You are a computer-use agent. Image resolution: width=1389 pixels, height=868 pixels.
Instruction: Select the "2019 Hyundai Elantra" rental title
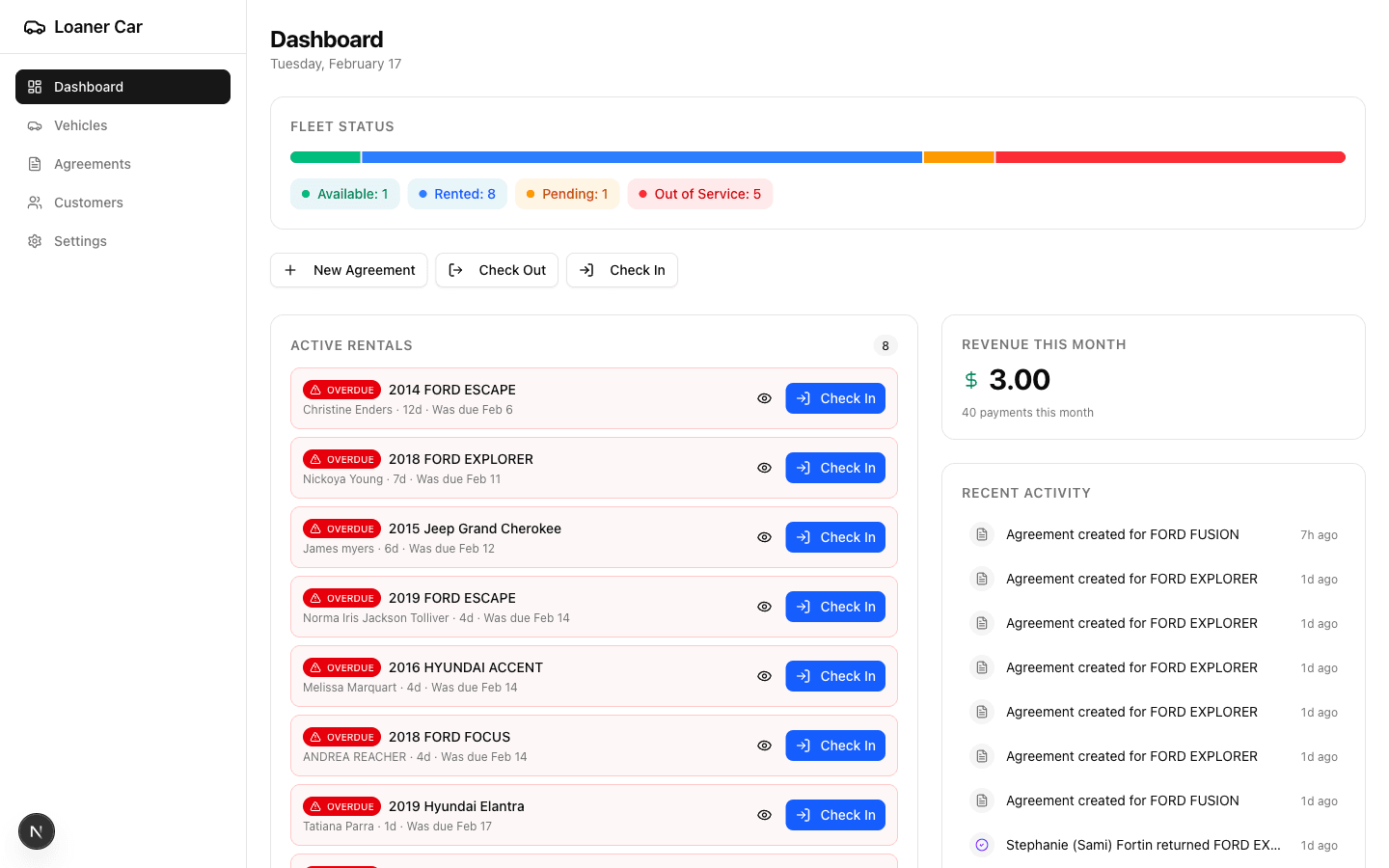[x=456, y=806]
